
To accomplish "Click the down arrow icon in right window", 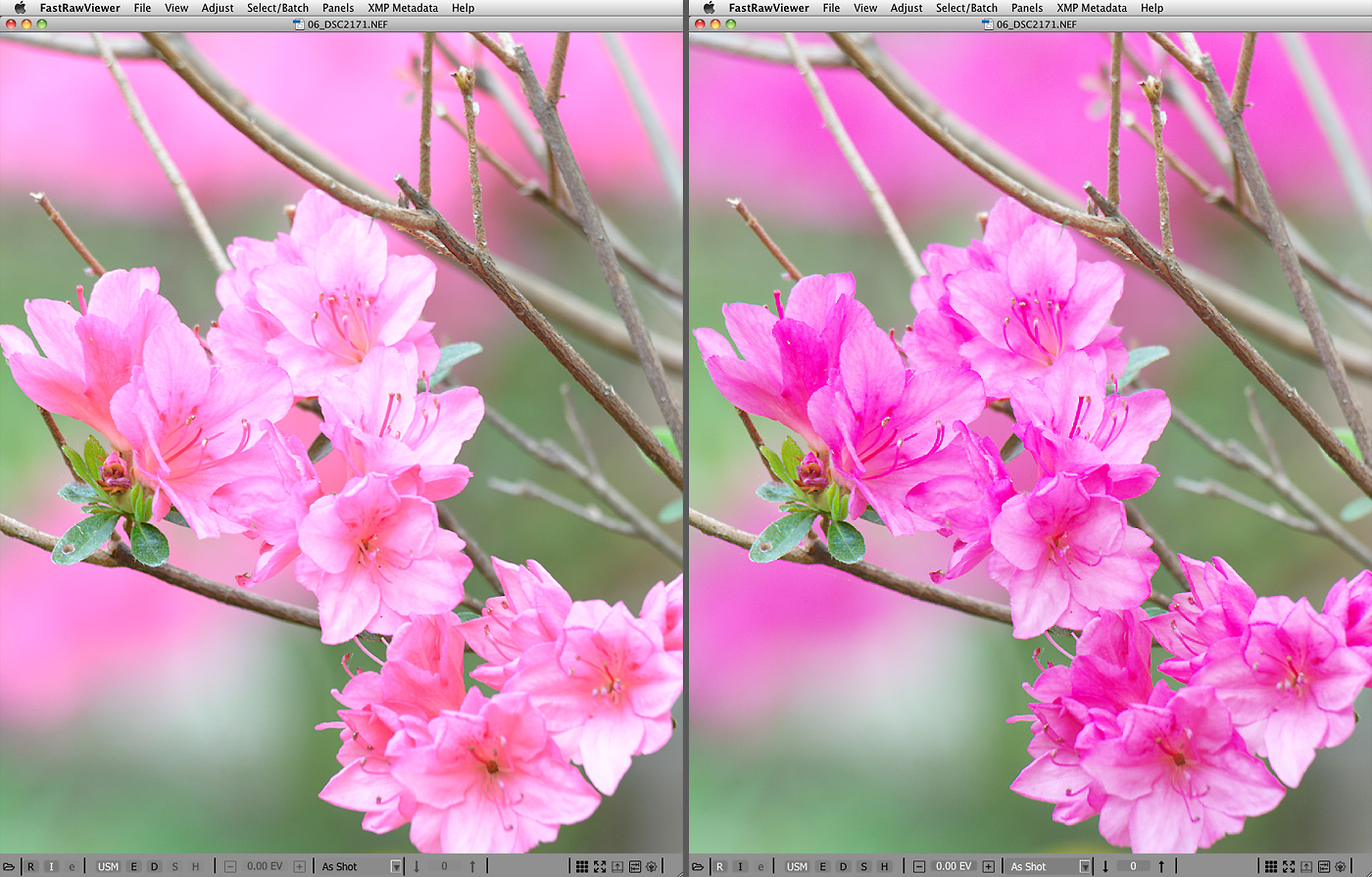I will pyautogui.click(x=1105, y=866).
